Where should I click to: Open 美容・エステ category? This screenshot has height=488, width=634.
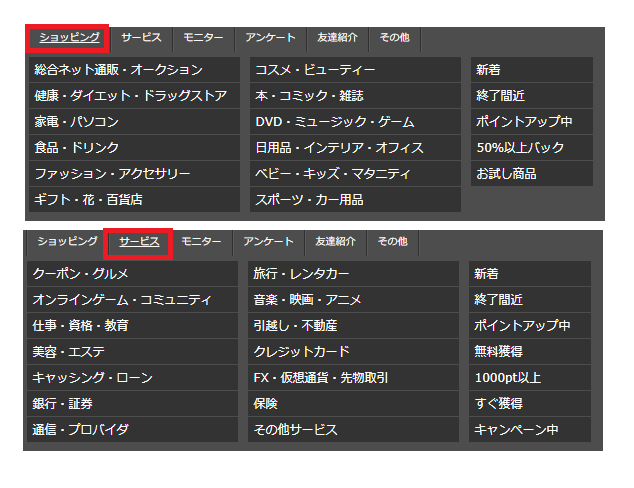click(x=132, y=351)
